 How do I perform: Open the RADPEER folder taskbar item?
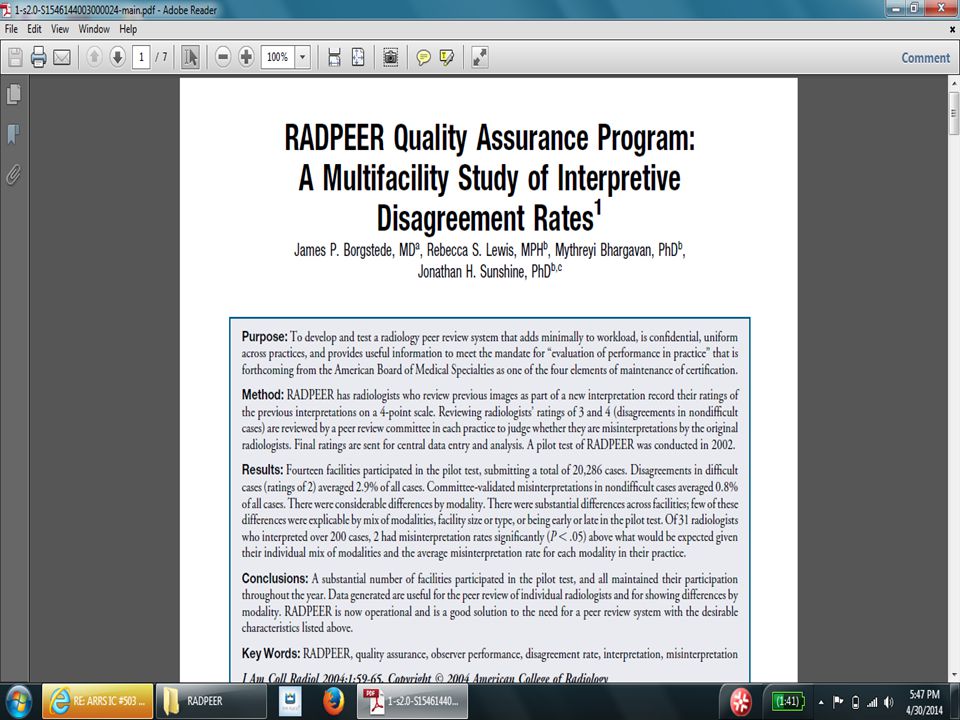[211, 701]
